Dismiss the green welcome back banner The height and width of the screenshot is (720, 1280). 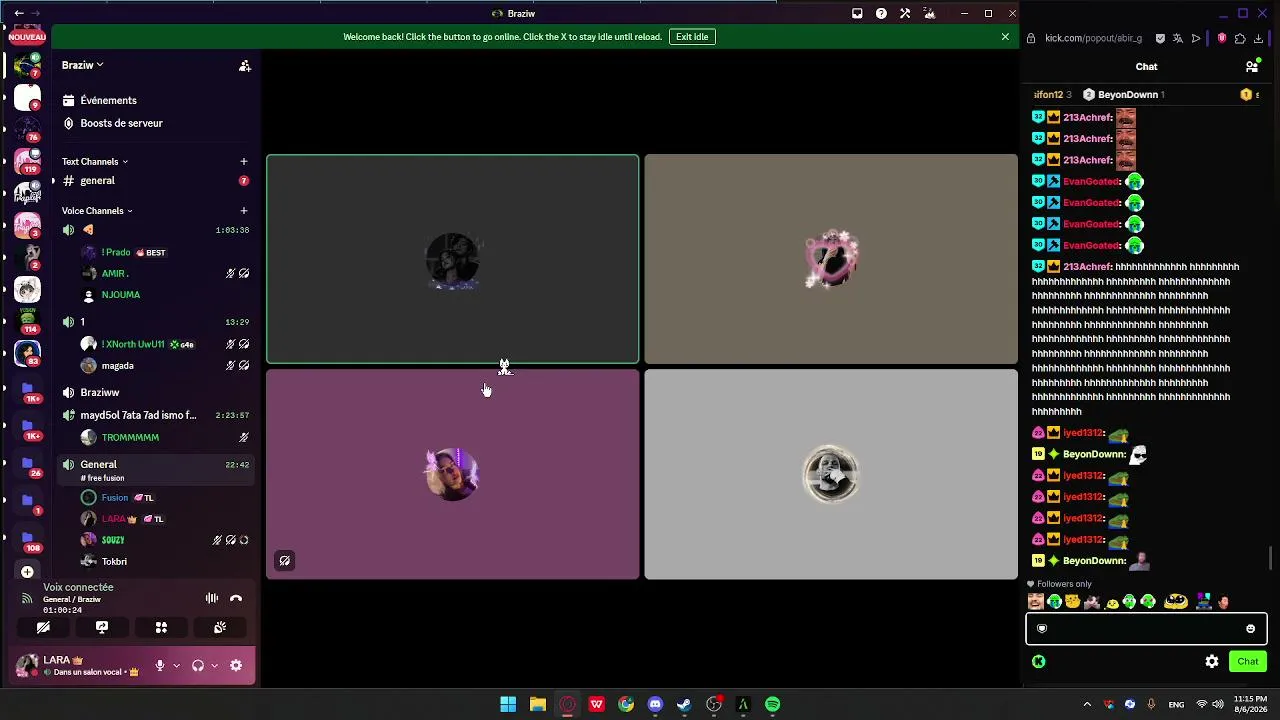1005,37
